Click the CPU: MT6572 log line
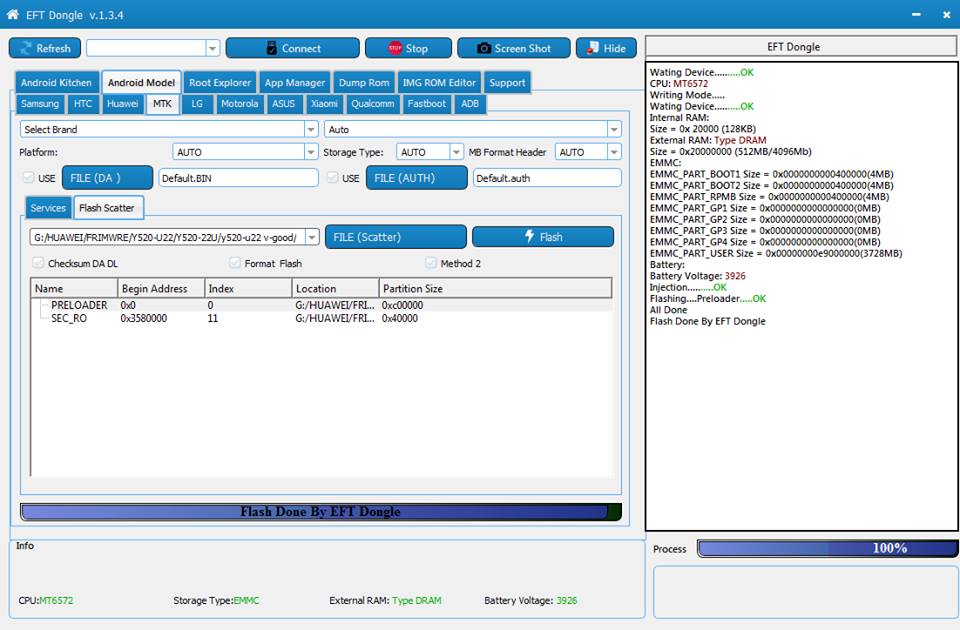960x630 pixels. point(678,84)
